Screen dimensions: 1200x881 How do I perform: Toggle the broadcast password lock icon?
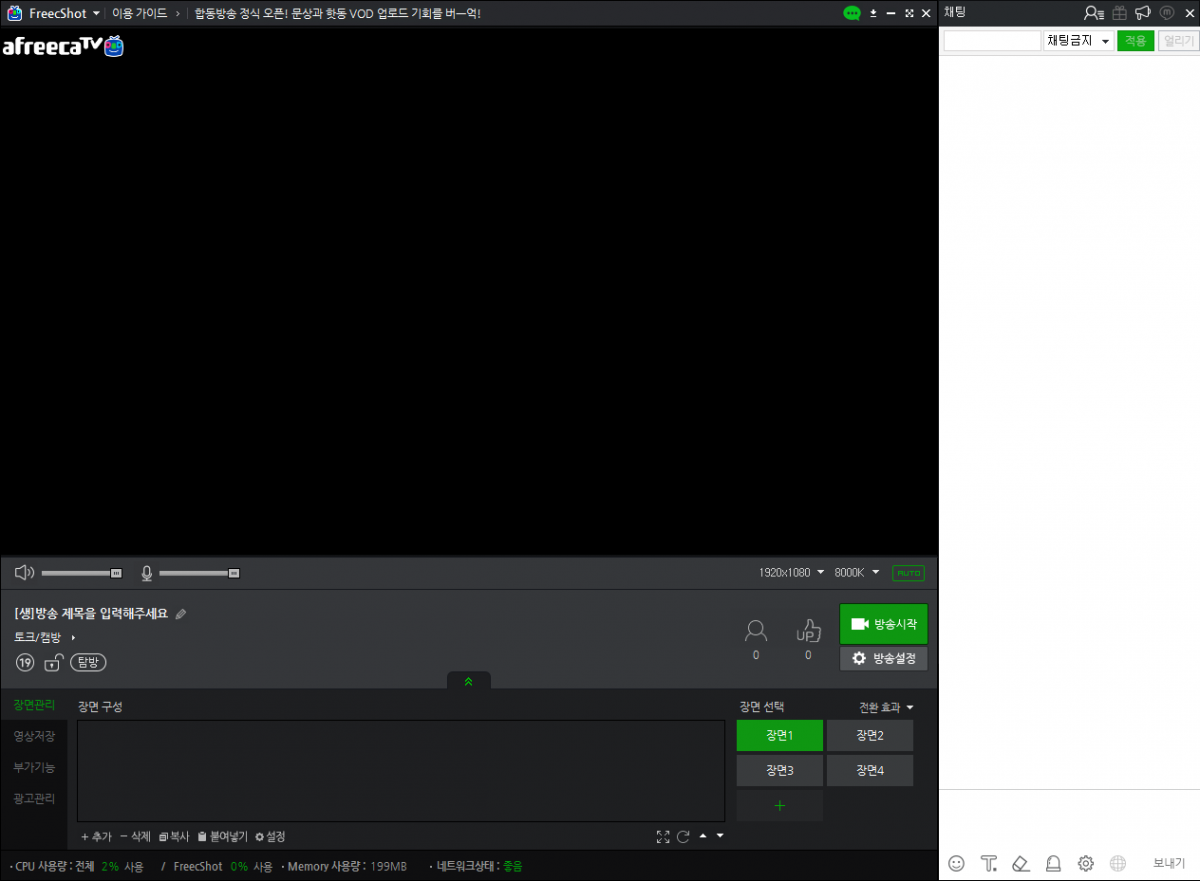click(54, 662)
